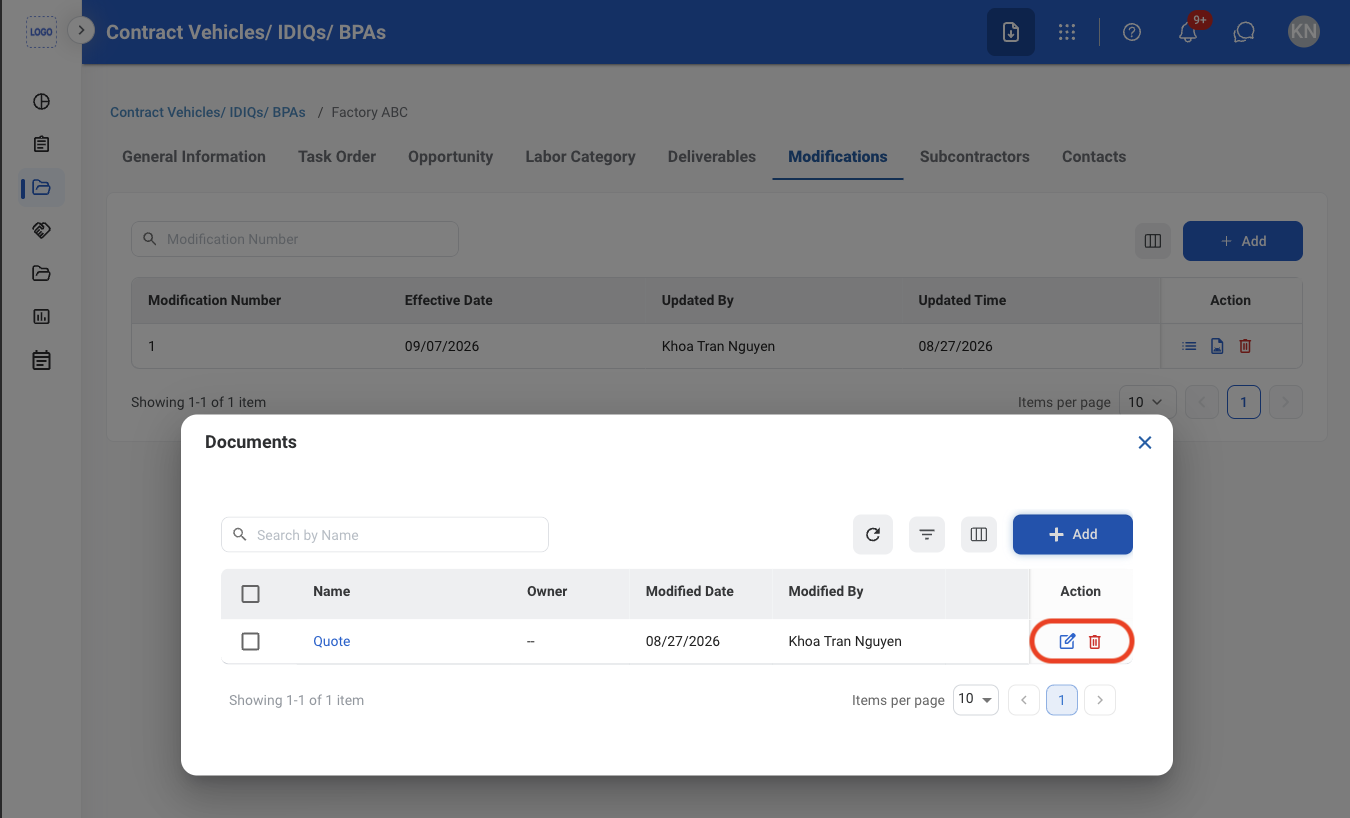Switch to the Task Order tab

[337, 156]
